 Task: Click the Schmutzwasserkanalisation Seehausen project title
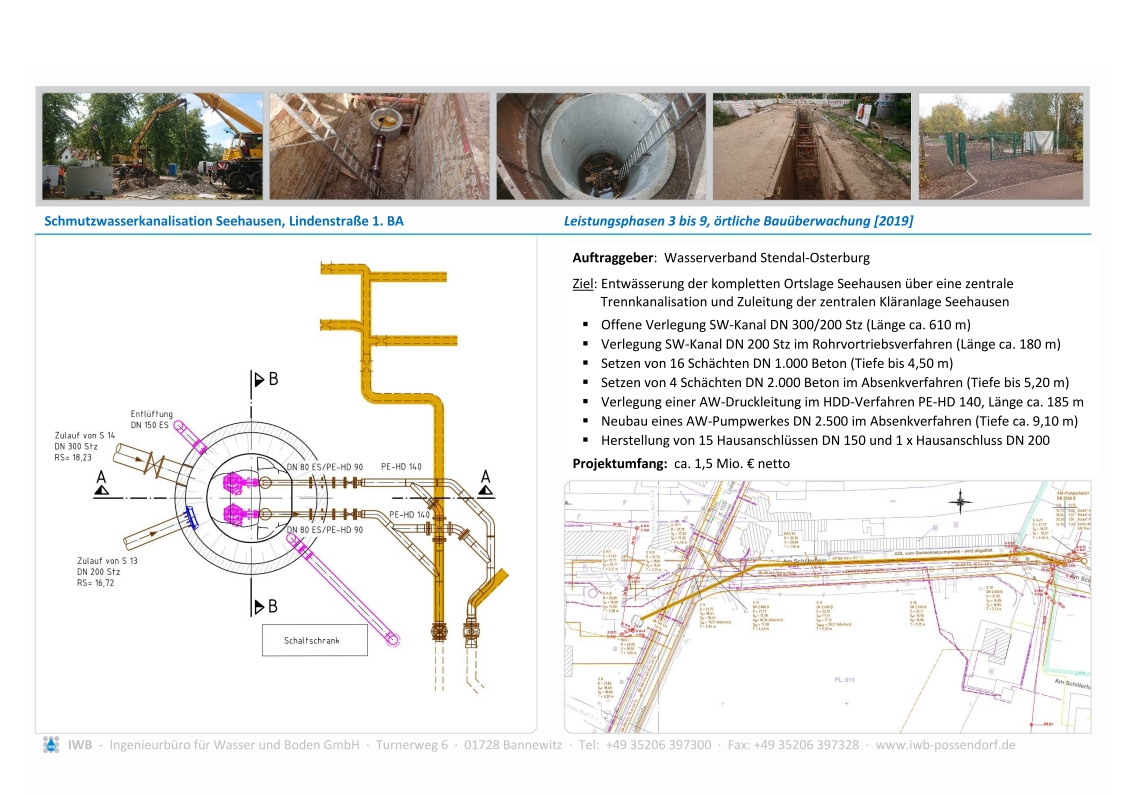224,221
